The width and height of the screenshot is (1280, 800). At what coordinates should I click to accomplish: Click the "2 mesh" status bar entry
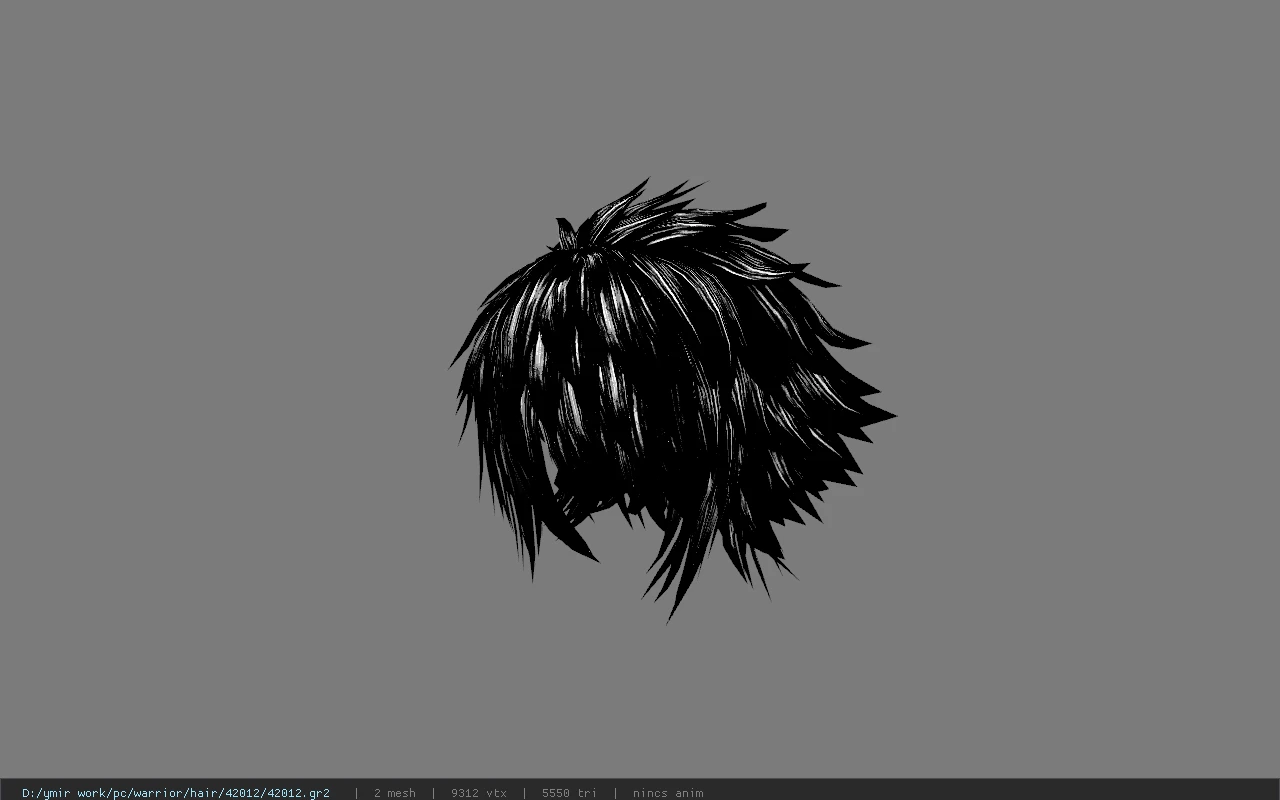(x=395, y=793)
